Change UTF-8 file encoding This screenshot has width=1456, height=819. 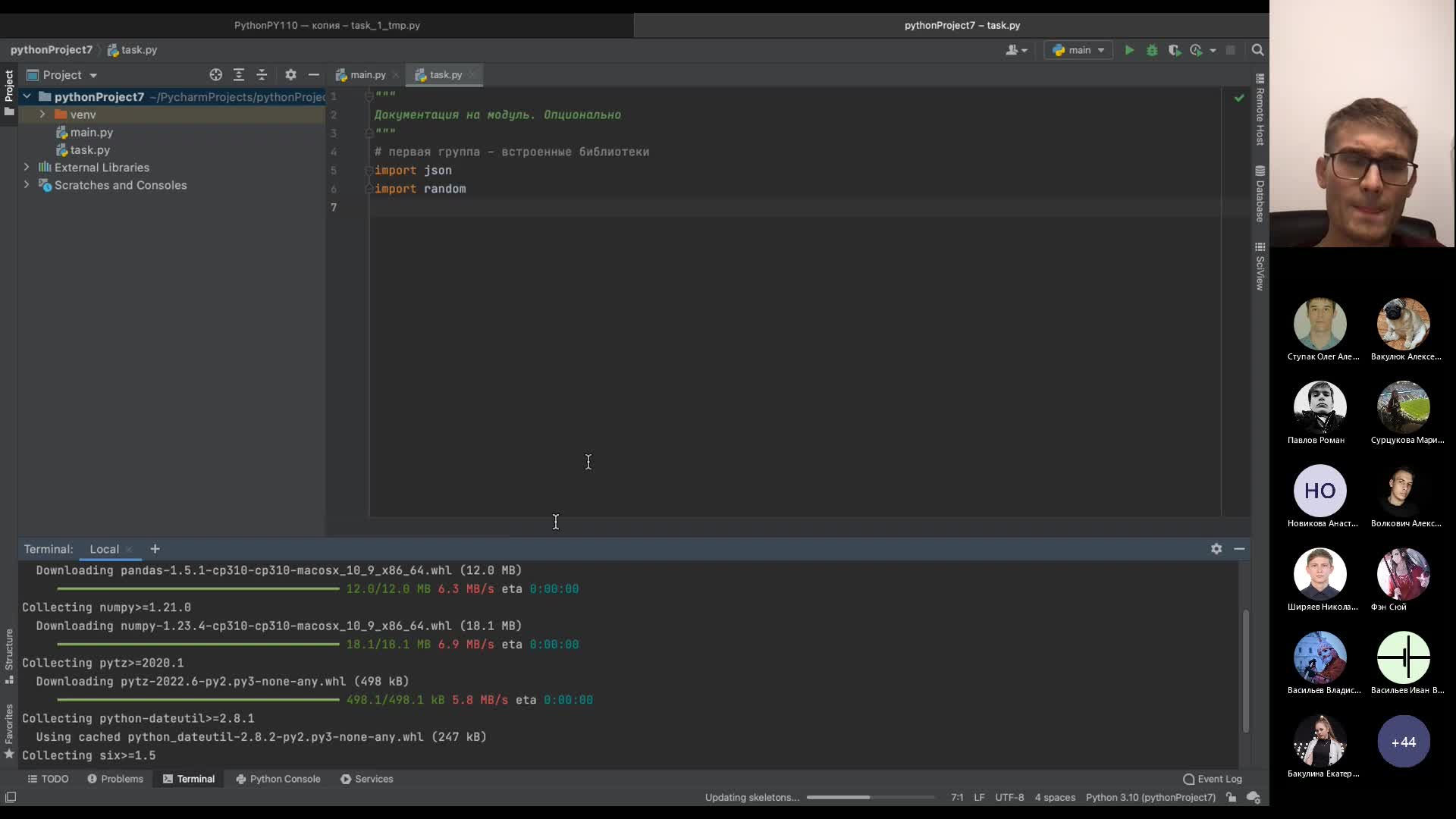pos(1009,798)
